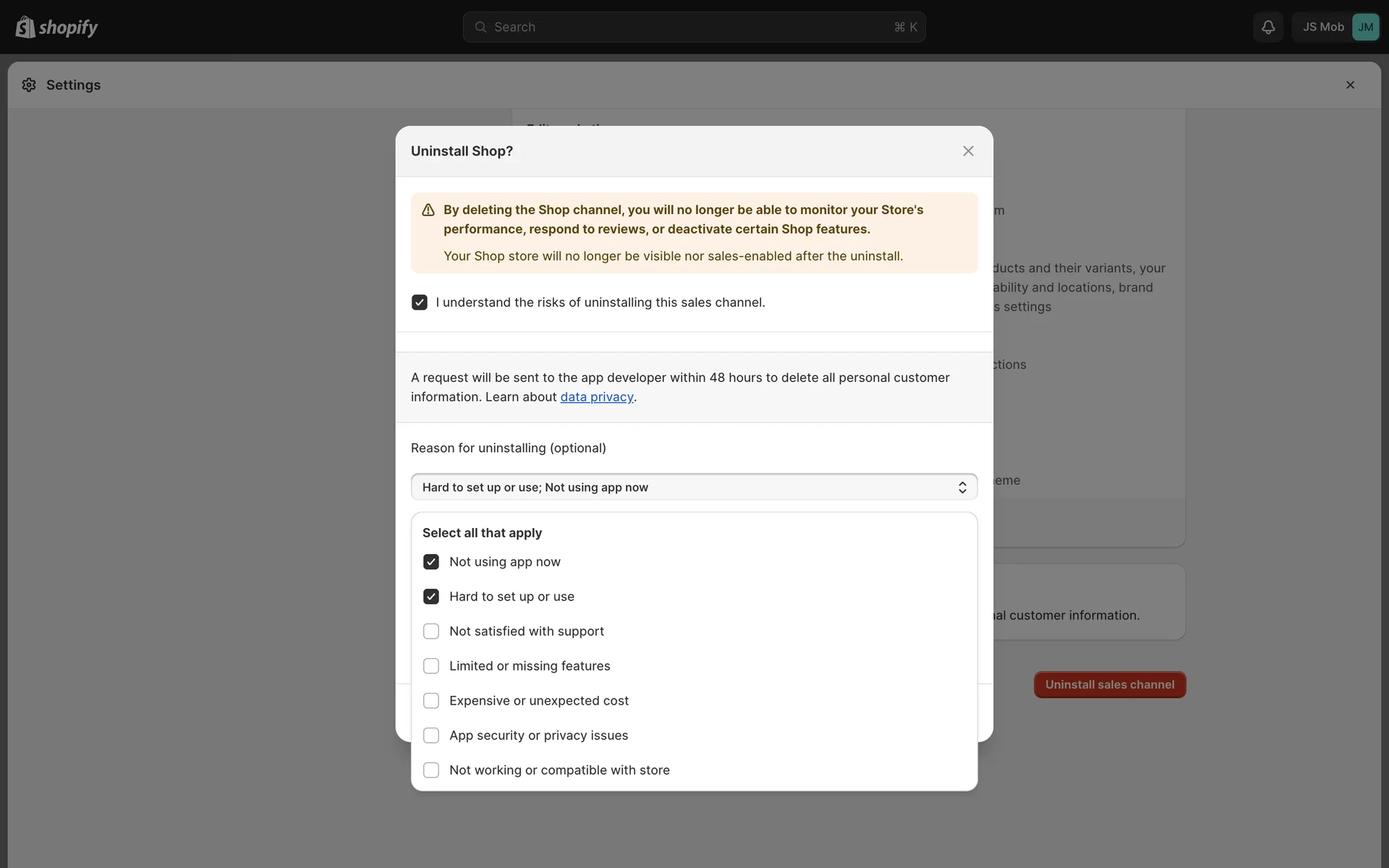Check Not satisfied with support

431,631
